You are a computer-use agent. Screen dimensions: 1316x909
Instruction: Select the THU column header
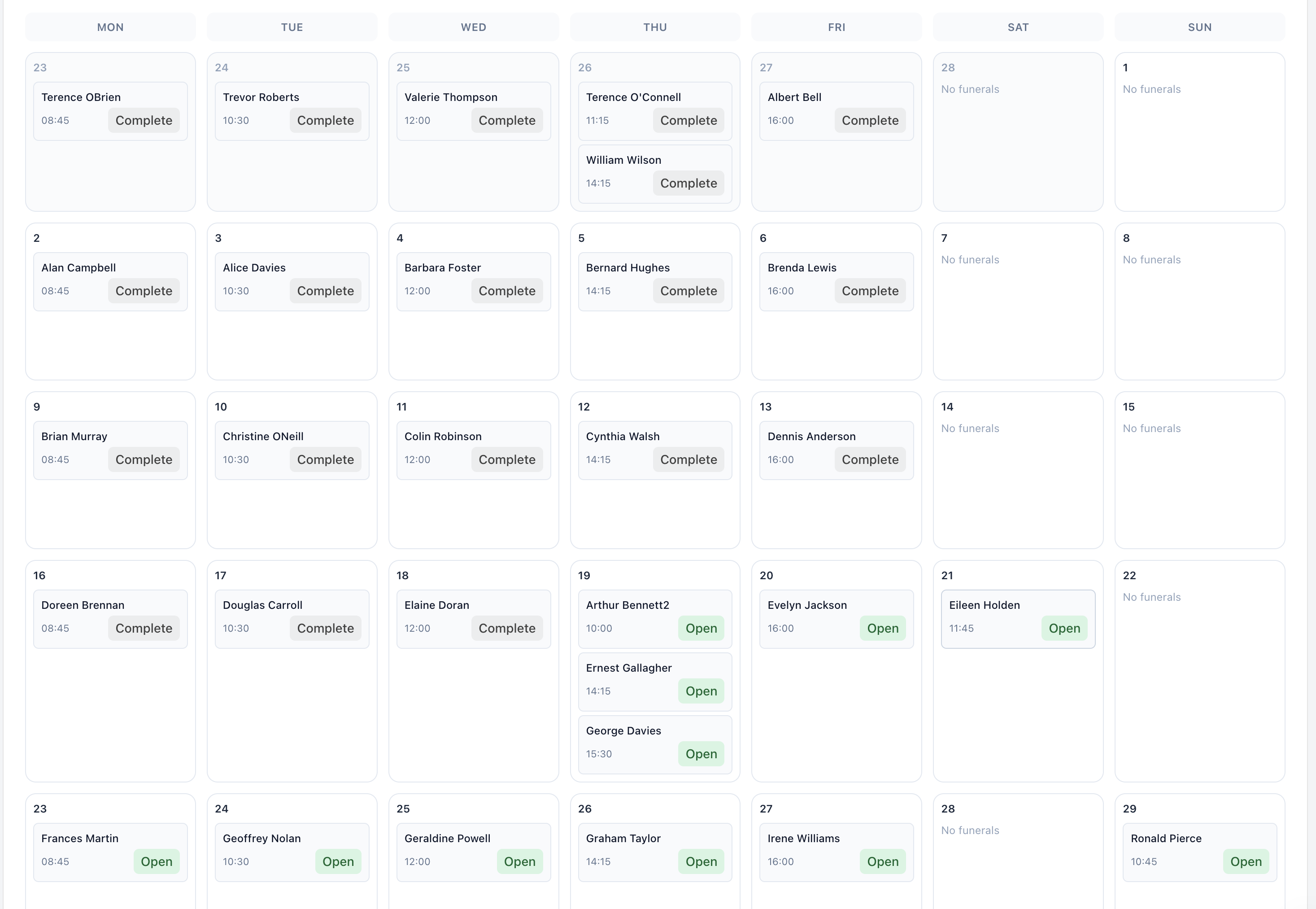point(654,27)
